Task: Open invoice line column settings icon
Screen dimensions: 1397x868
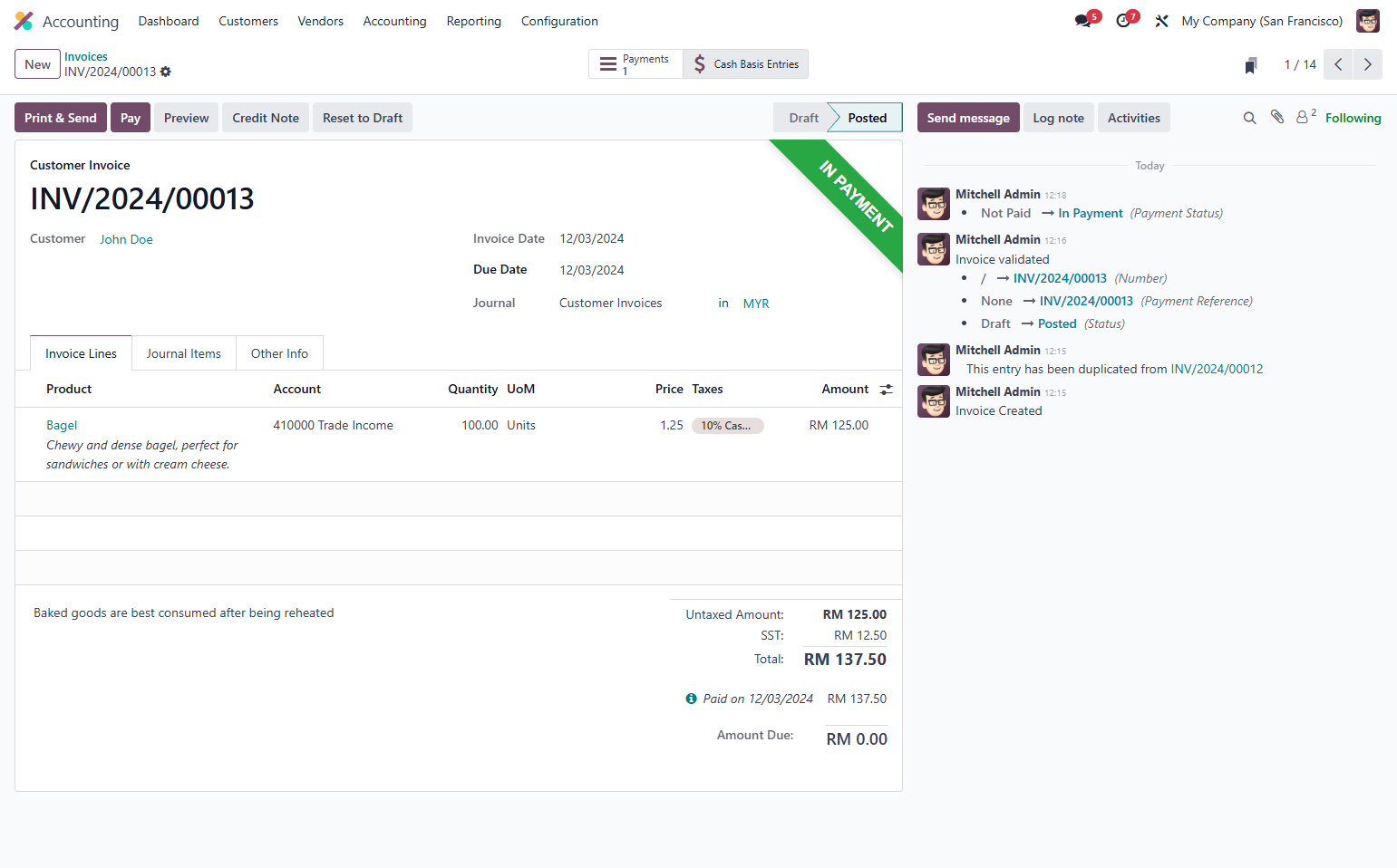Action: coord(886,390)
